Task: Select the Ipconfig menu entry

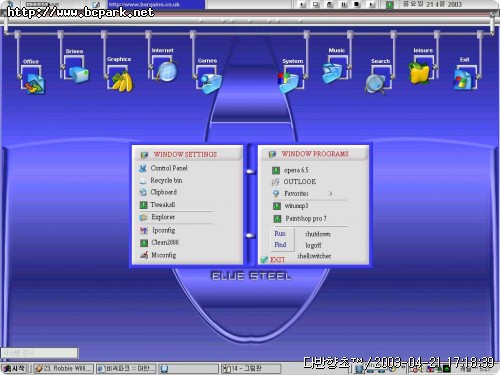Action: pos(164,230)
